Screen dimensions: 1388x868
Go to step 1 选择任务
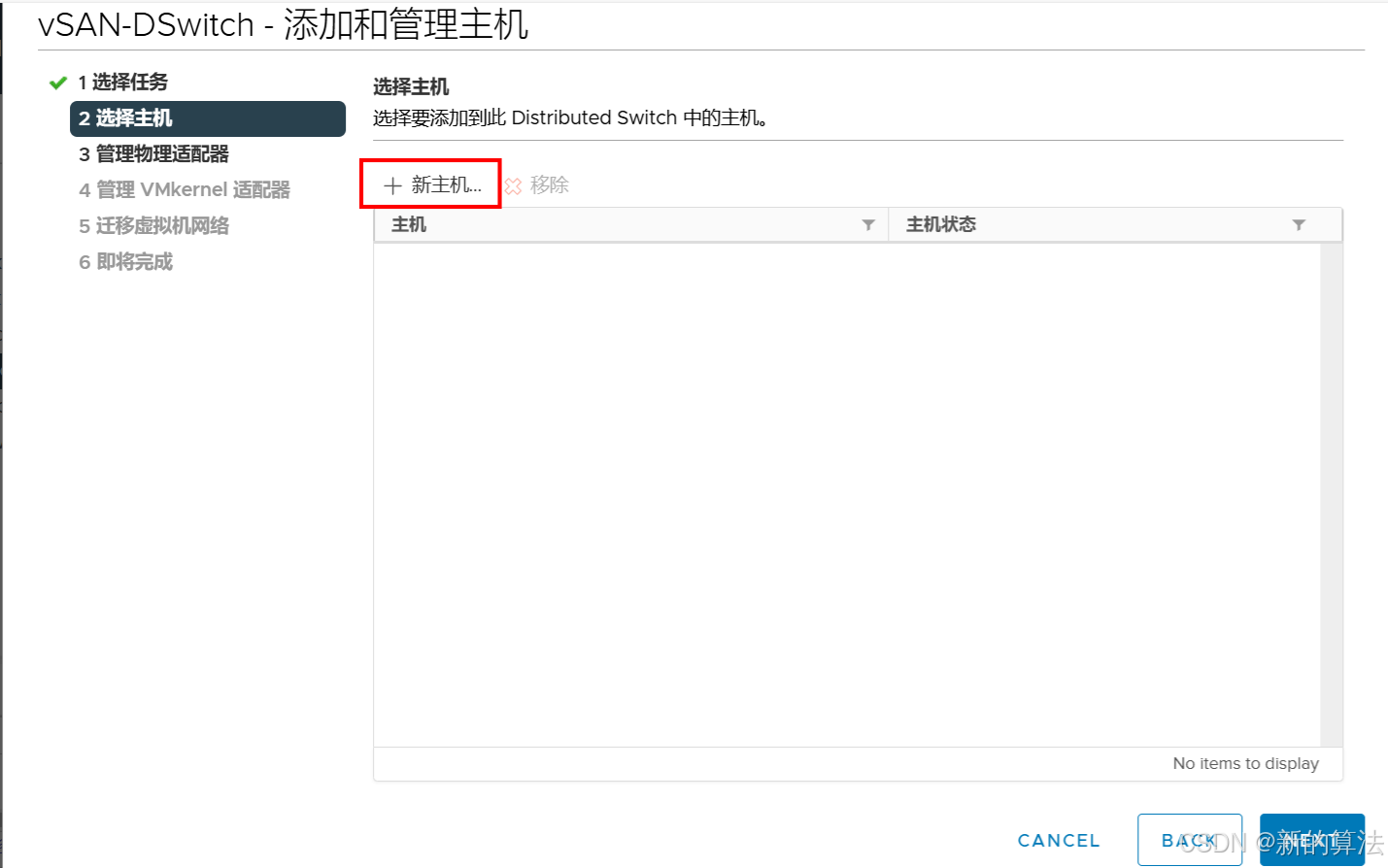122,83
